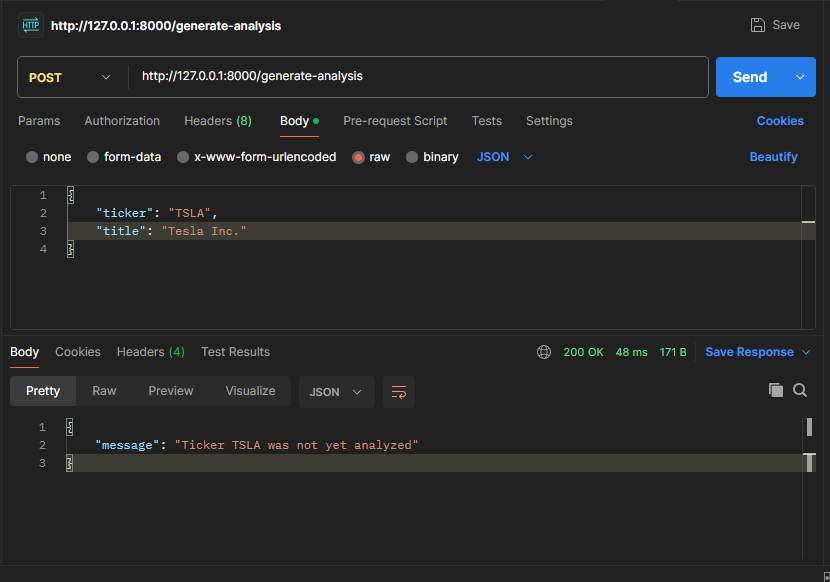Image resolution: width=830 pixels, height=582 pixels.
Task: Switch to the Preview response tab
Action: (x=170, y=391)
